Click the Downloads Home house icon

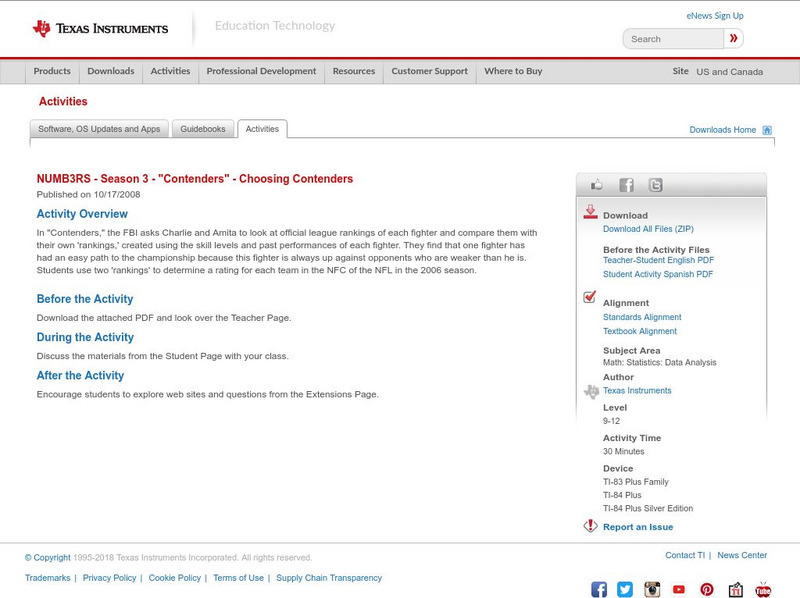click(x=767, y=130)
